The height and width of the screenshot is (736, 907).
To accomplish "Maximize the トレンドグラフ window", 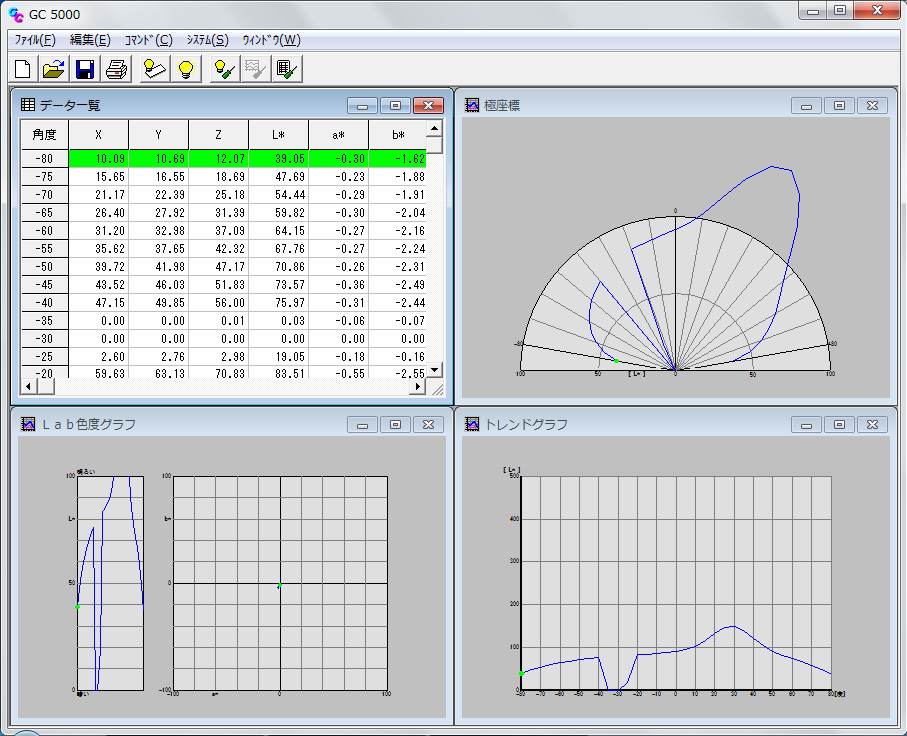I will coord(839,424).
